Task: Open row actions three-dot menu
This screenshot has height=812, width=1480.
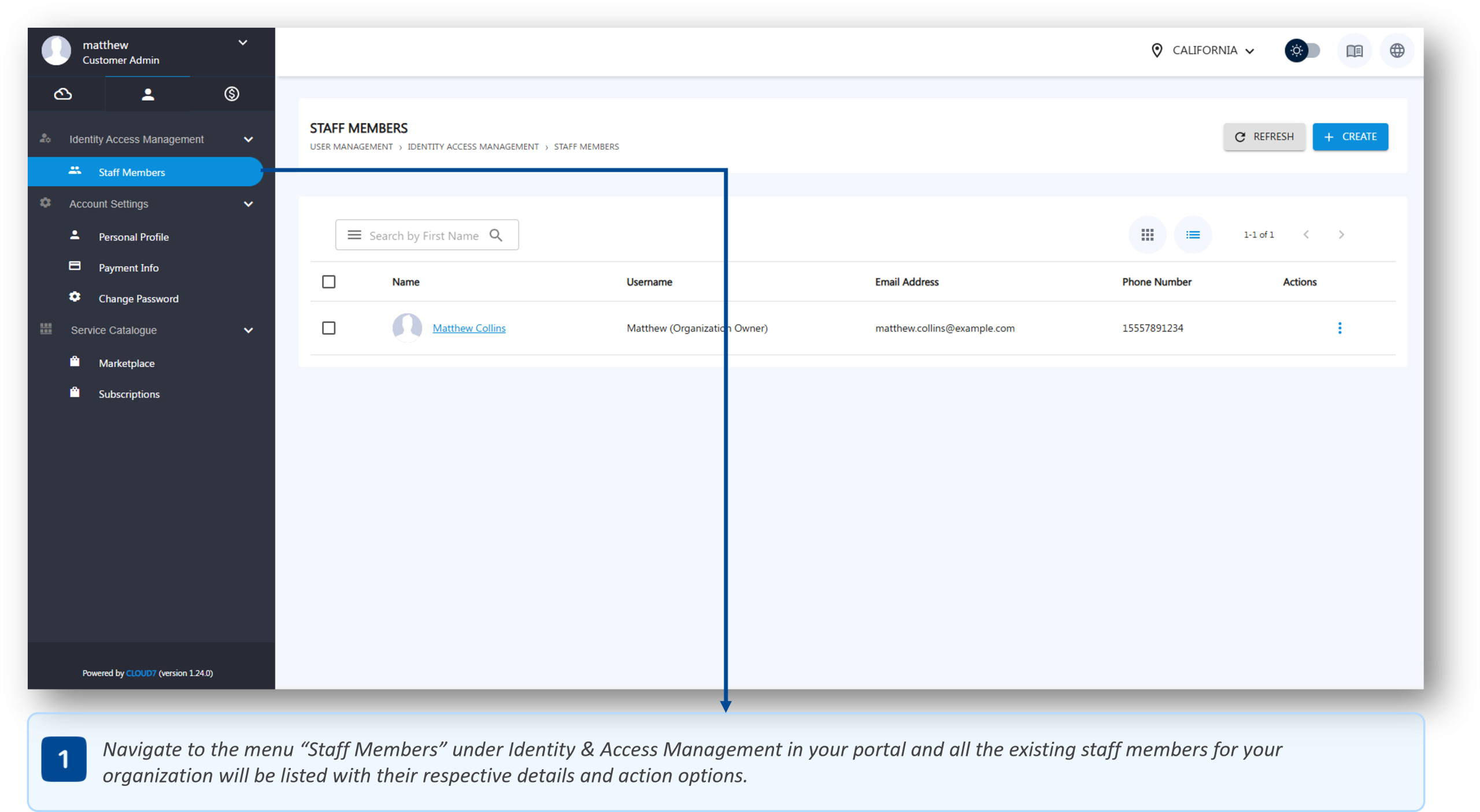Action: tap(1340, 328)
